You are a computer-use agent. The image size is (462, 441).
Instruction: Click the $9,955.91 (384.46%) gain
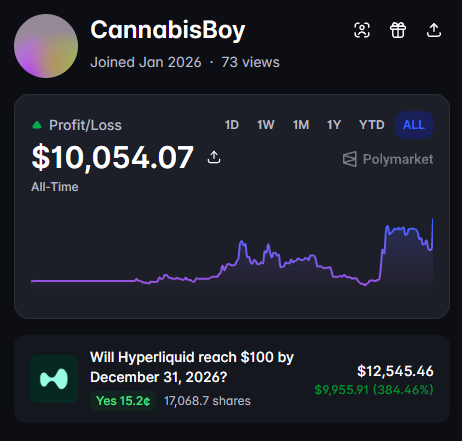tap(374, 389)
